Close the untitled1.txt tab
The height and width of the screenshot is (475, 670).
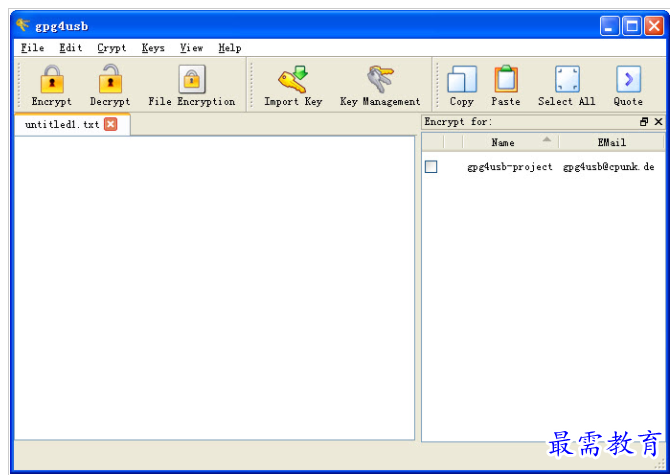[111, 124]
